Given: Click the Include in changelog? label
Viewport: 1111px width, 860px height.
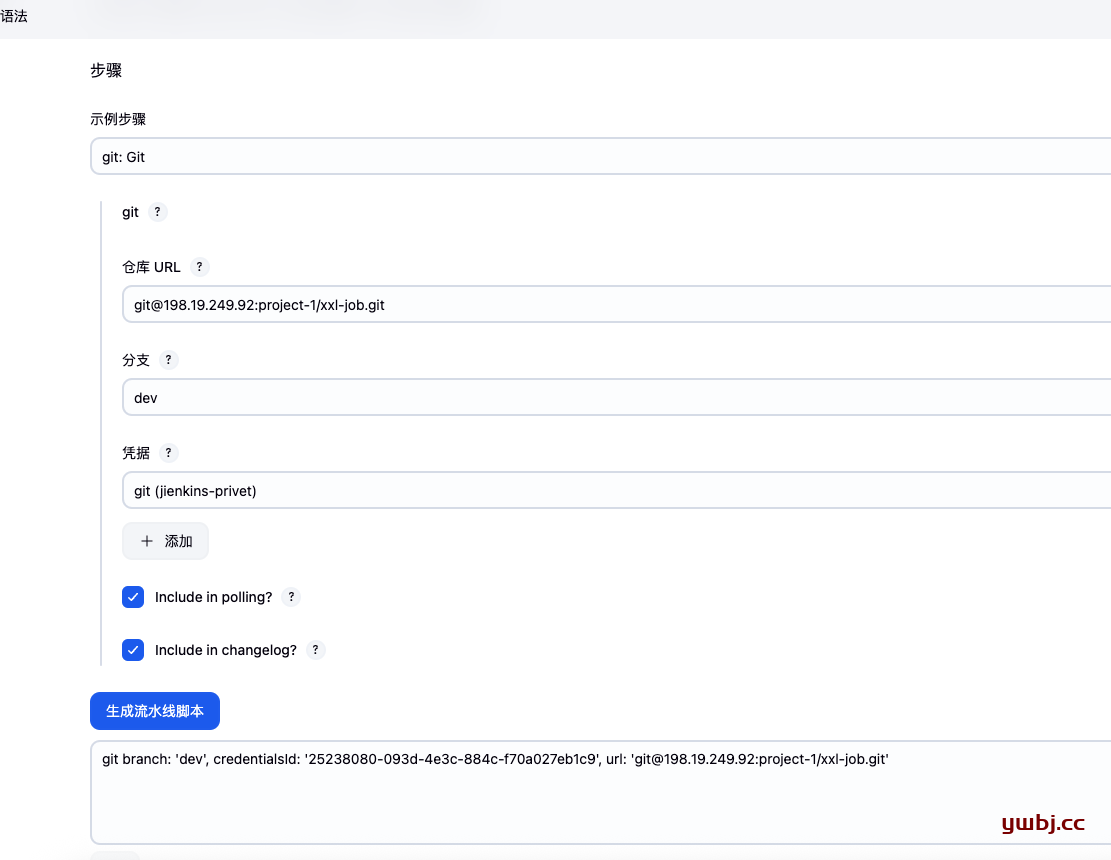Looking at the screenshot, I should point(225,650).
